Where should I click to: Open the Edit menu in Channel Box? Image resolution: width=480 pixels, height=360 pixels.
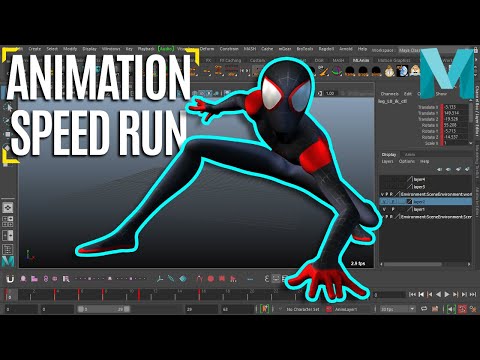click(408, 94)
